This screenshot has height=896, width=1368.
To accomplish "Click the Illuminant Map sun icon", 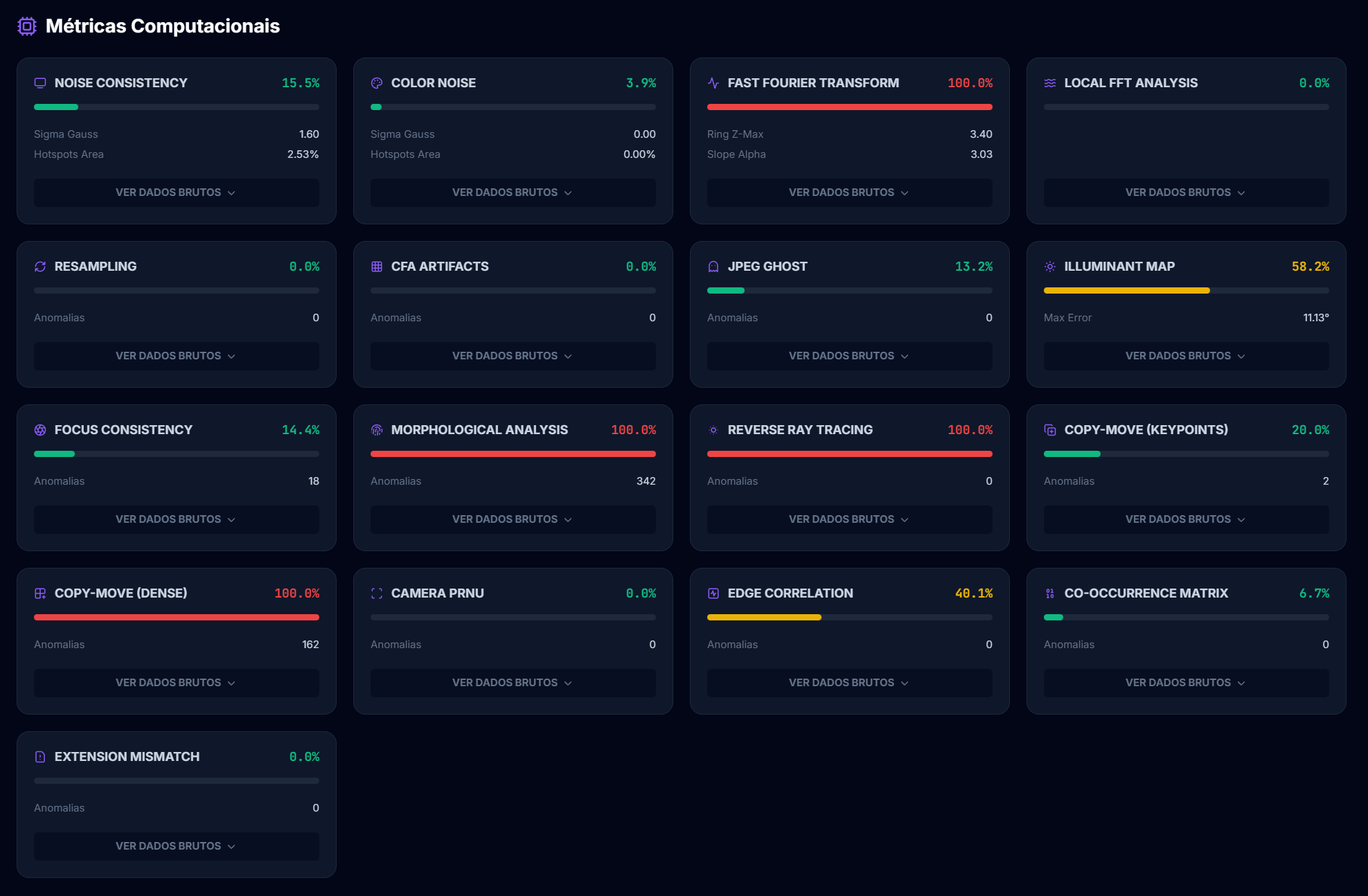I will coord(1050,267).
